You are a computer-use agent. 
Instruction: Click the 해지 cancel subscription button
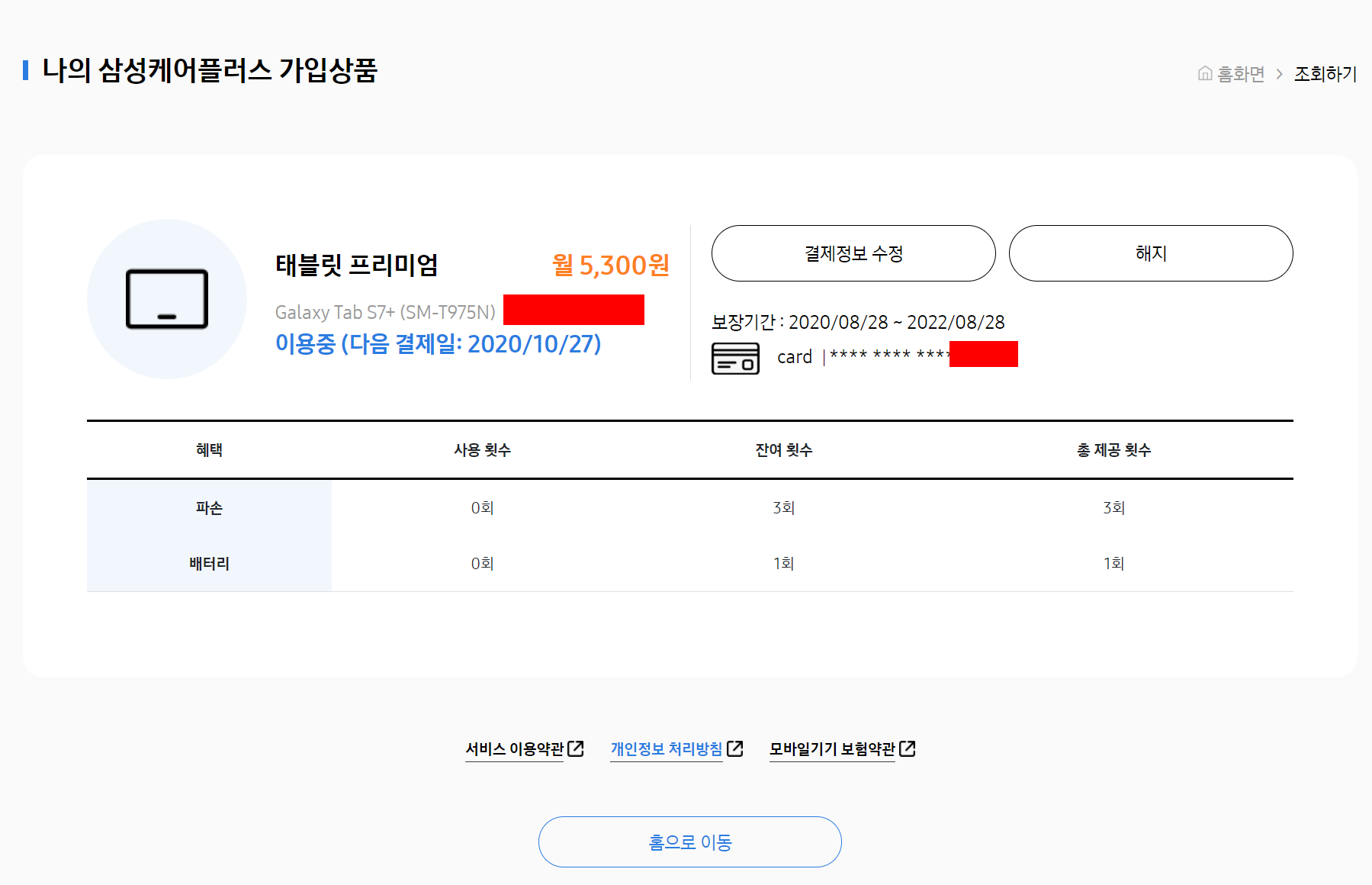click(1151, 253)
